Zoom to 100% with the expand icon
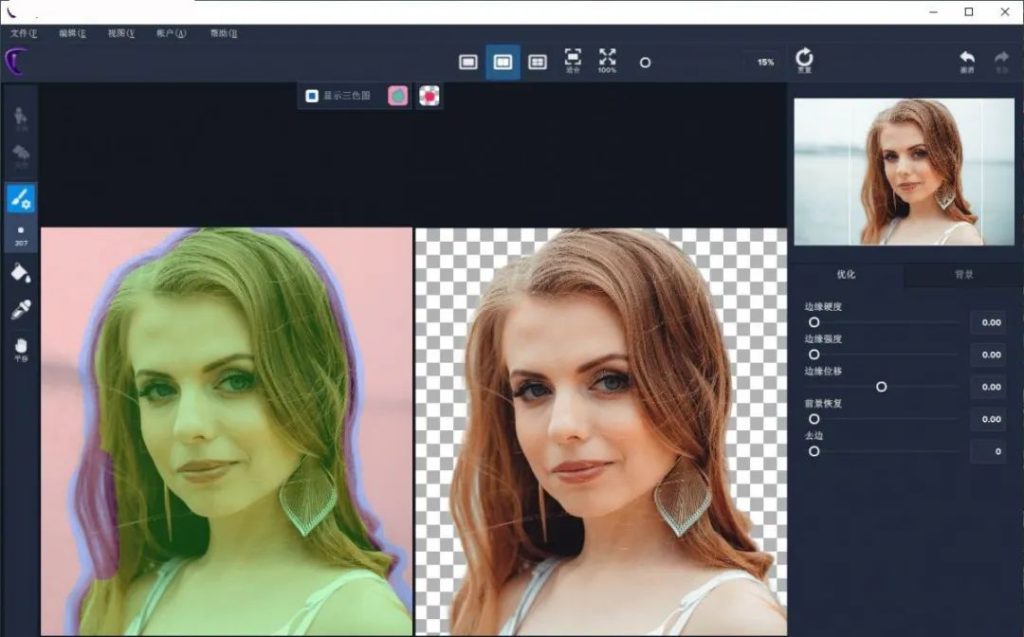 click(607, 60)
